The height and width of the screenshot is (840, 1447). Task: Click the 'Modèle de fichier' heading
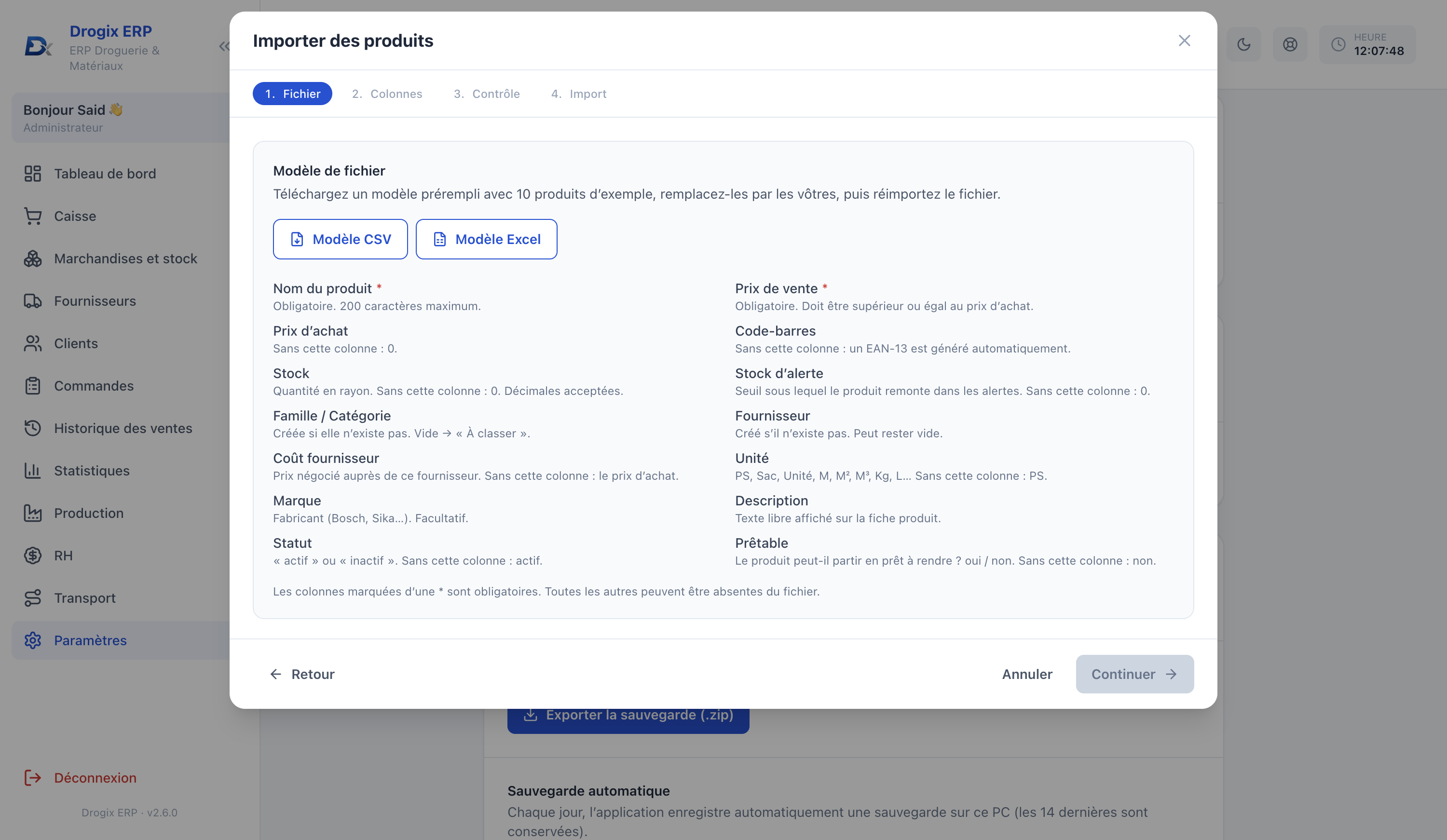pos(329,171)
